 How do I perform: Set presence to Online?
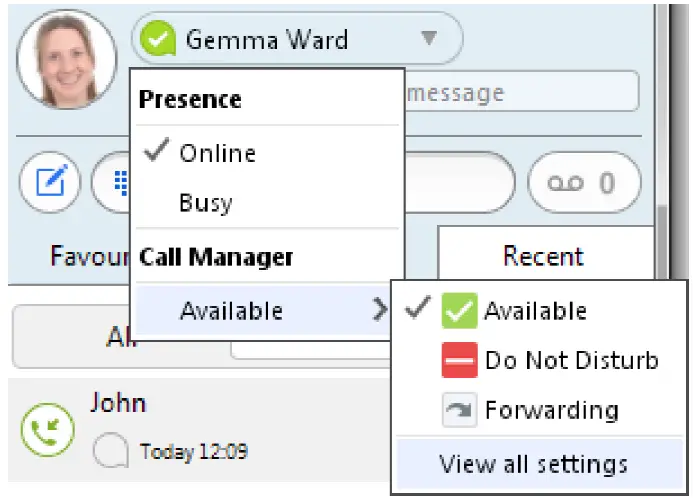tap(217, 153)
